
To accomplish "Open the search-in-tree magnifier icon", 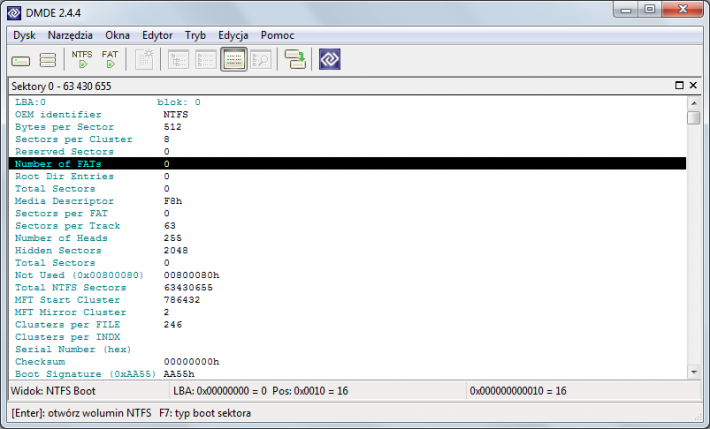I will pos(261,60).
